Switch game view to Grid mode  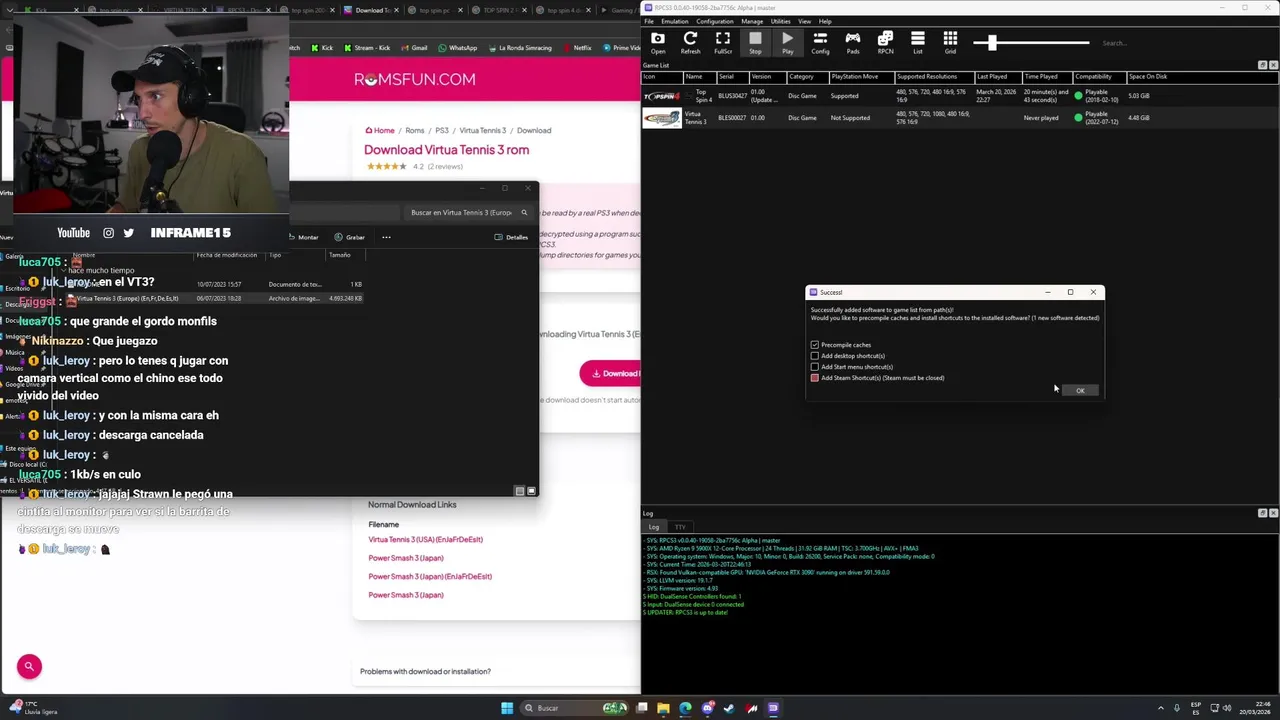click(x=950, y=43)
